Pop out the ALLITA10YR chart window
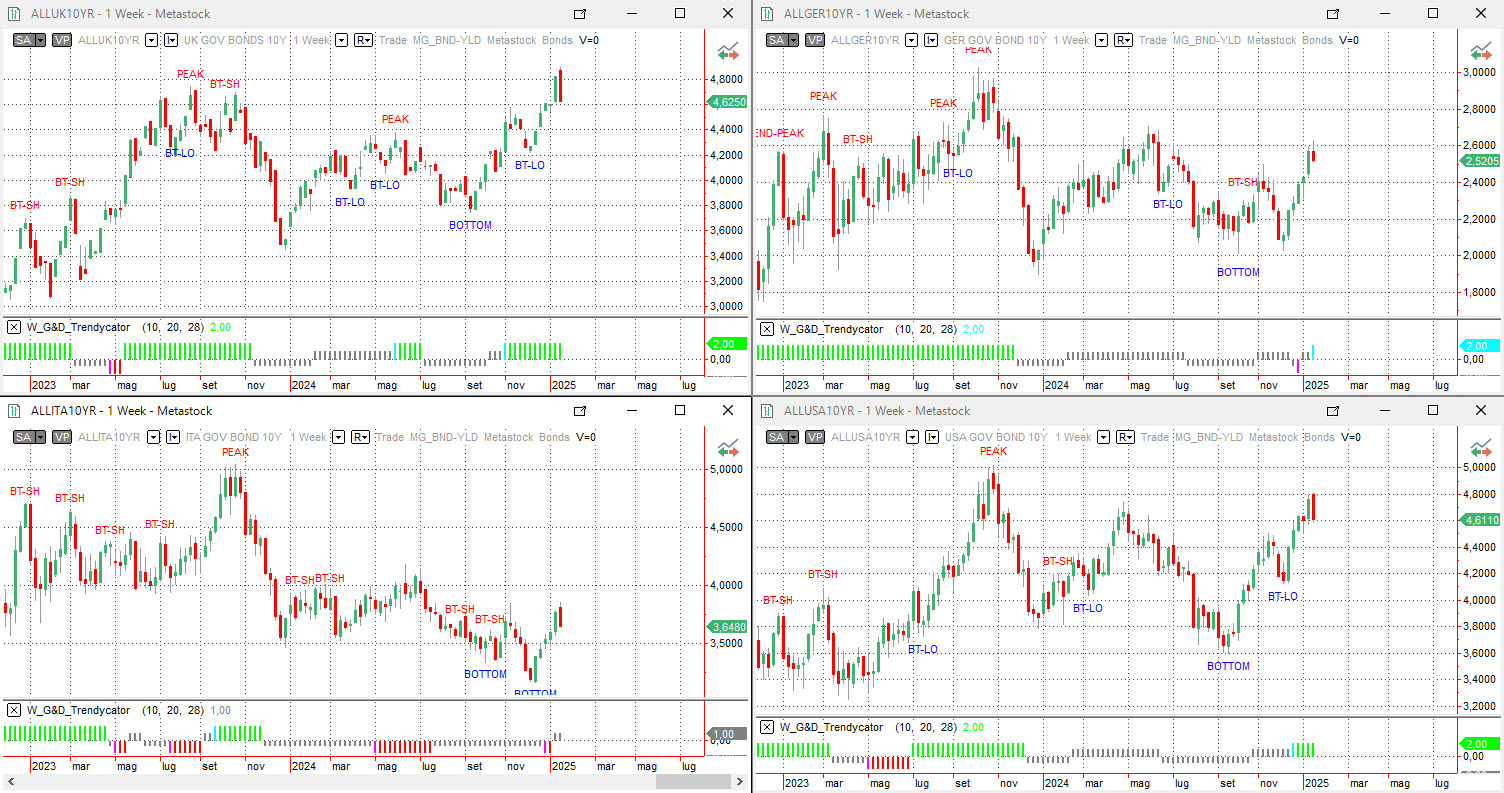This screenshot has height=793, width=1504. pyautogui.click(x=580, y=410)
